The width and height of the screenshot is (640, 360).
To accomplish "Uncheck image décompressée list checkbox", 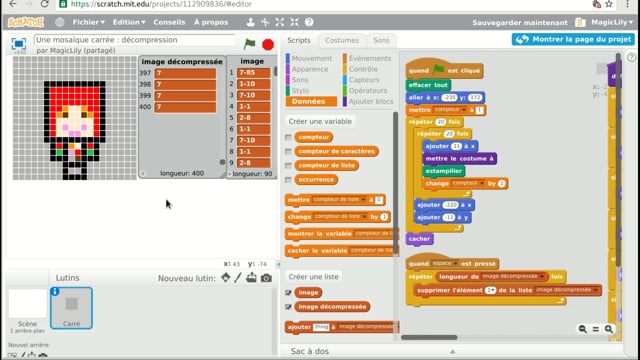I will tap(288, 307).
